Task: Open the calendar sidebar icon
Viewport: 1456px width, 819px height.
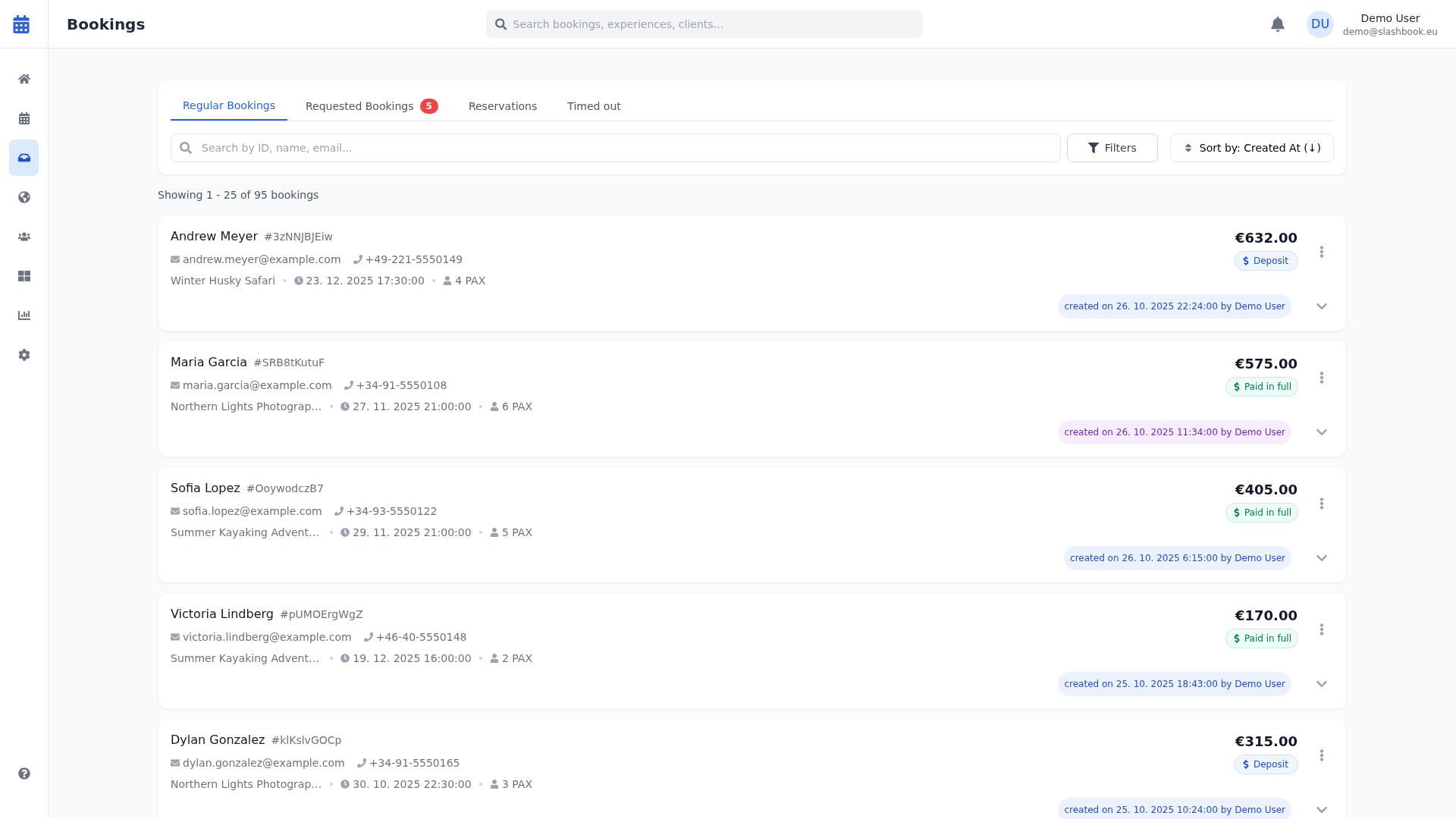Action: [24, 118]
